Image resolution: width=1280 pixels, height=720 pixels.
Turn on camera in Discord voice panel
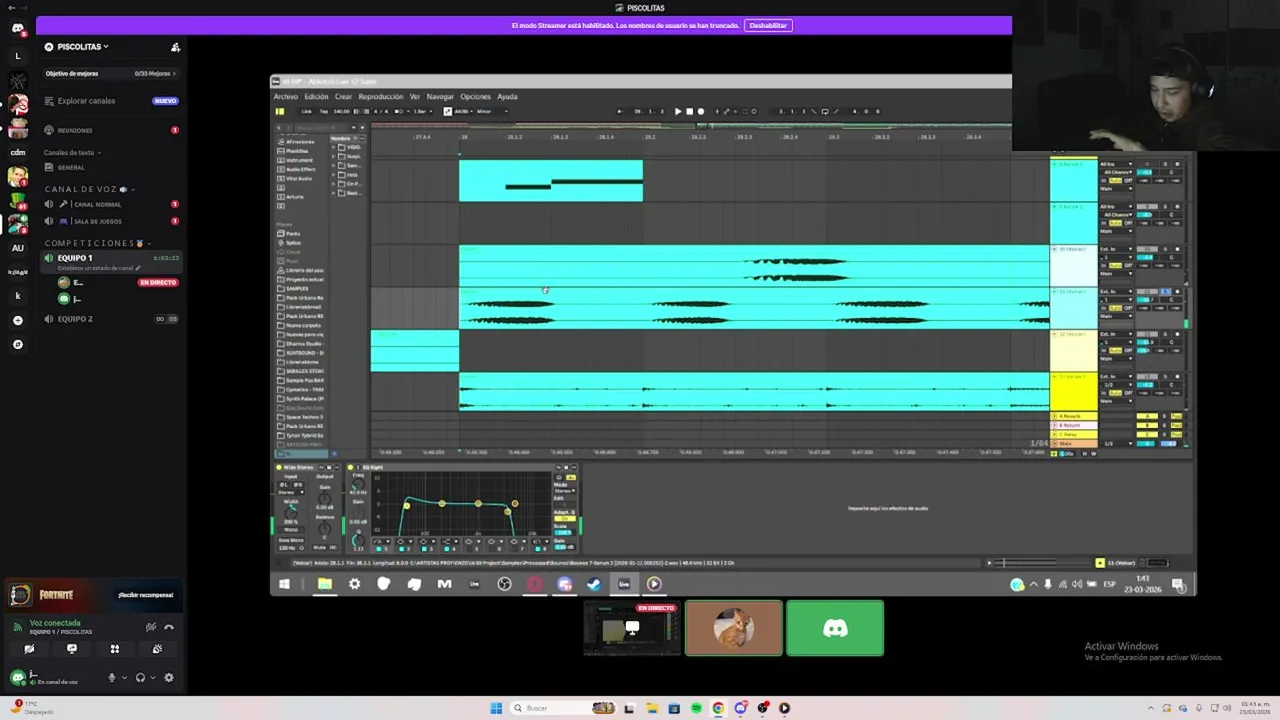29,649
